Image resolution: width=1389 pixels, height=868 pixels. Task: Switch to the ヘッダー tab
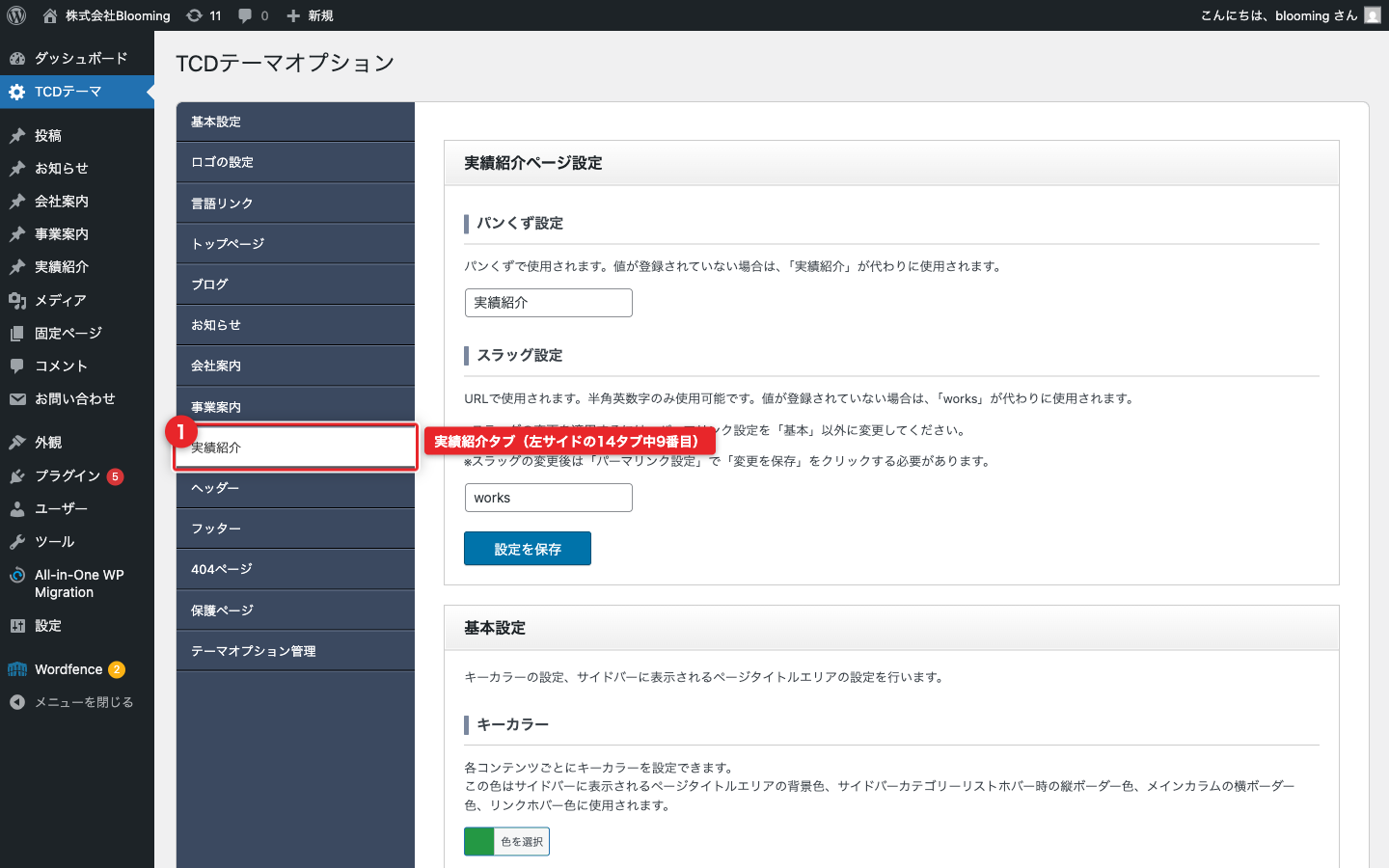tap(295, 488)
